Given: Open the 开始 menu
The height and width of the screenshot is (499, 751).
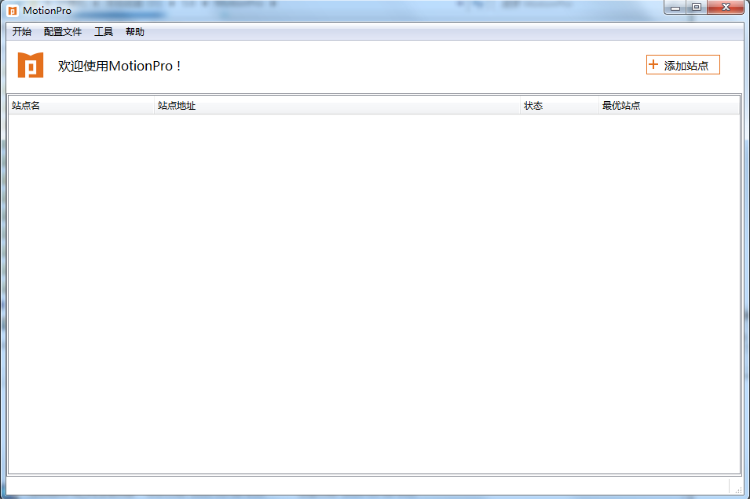Looking at the screenshot, I should pyautogui.click(x=22, y=32).
